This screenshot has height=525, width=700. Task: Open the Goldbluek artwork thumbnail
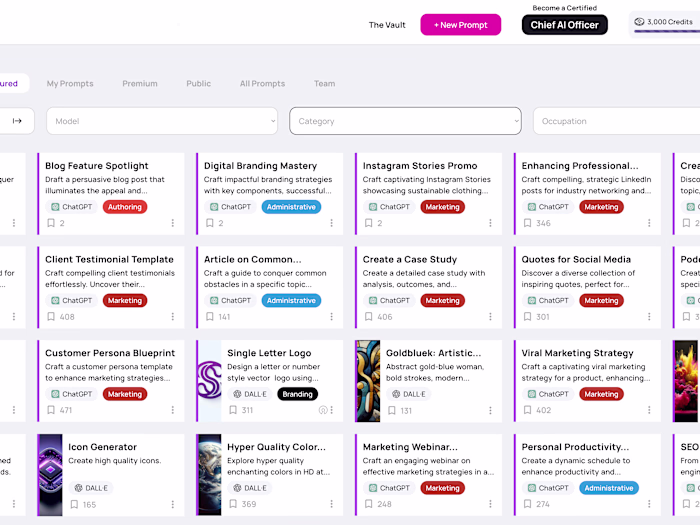coord(368,381)
